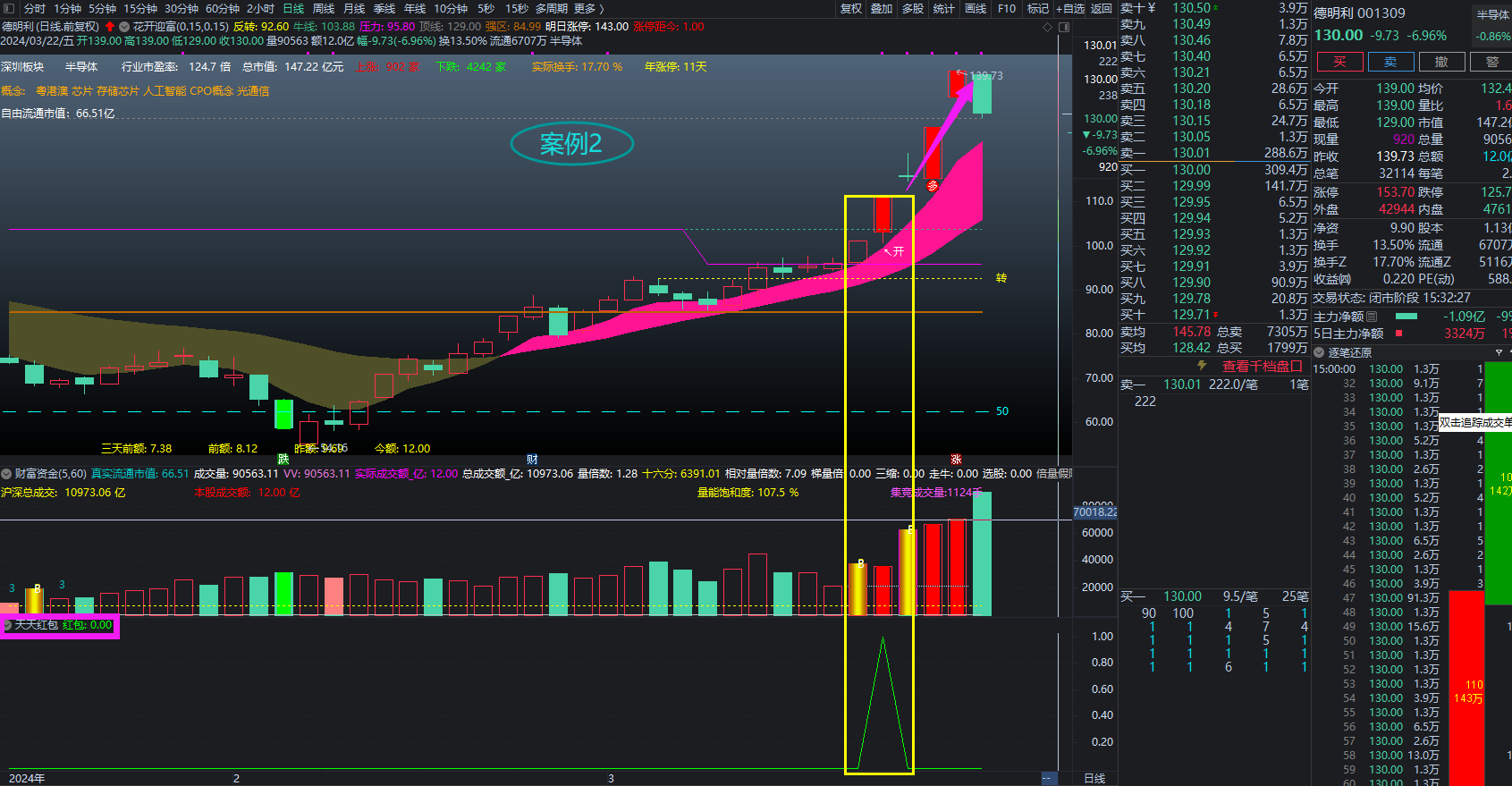Switch to 季线 quarterly tab
The height and width of the screenshot is (786, 1512).
point(384,8)
